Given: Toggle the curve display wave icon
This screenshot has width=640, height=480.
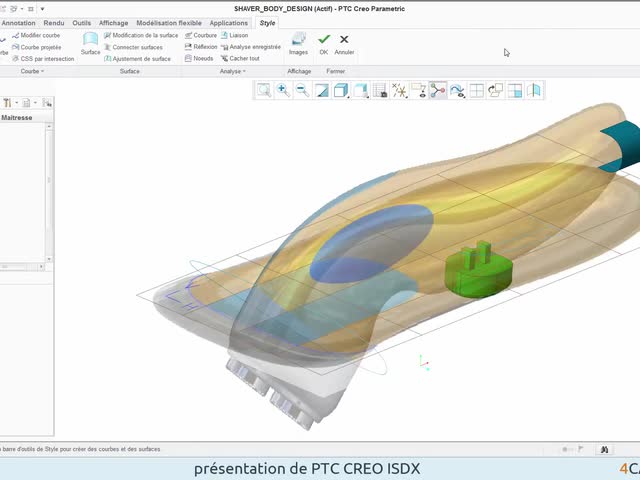Looking at the screenshot, I should coord(457,90).
